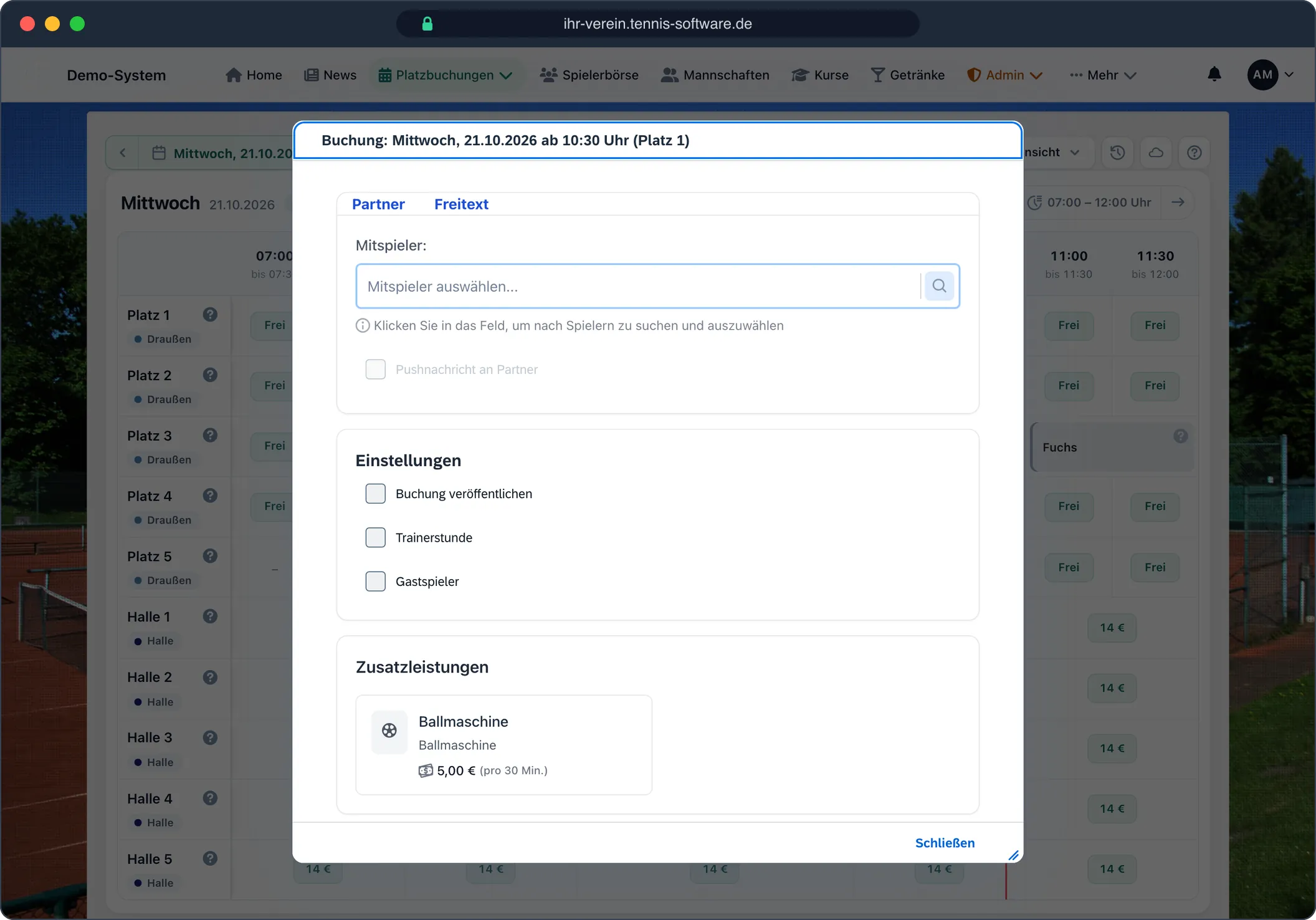
Task: Click the right arrow next to time range
Action: [1178, 202]
